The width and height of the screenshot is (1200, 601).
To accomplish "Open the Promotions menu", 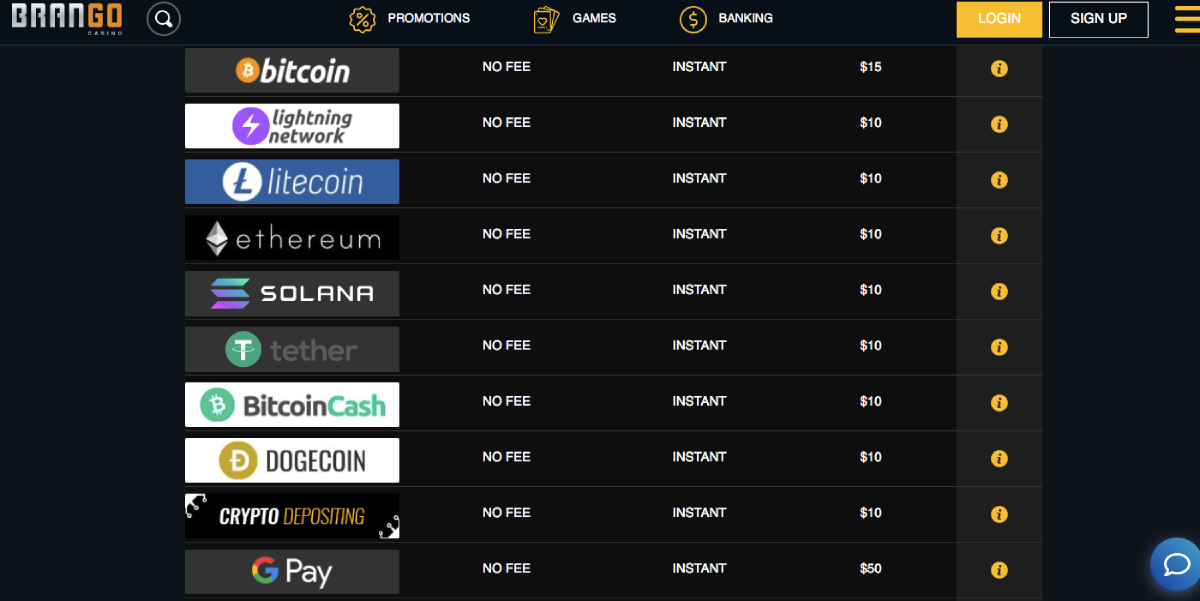I will [x=409, y=19].
